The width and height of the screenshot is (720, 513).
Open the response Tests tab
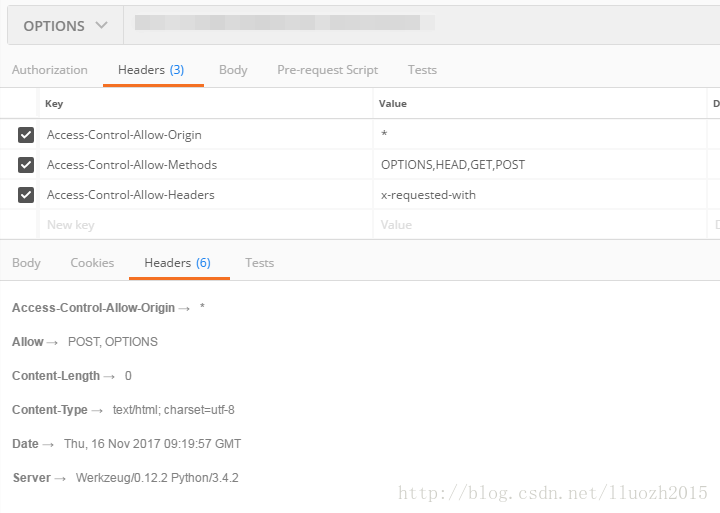click(x=259, y=263)
